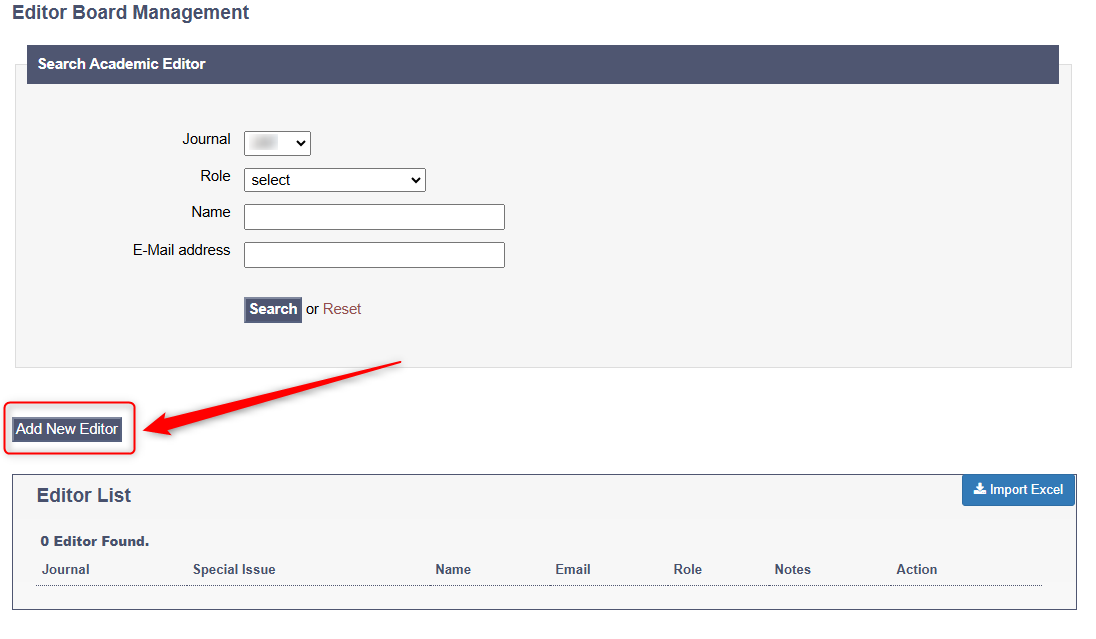
Task: Click the Email column header
Action: pyautogui.click(x=573, y=569)
